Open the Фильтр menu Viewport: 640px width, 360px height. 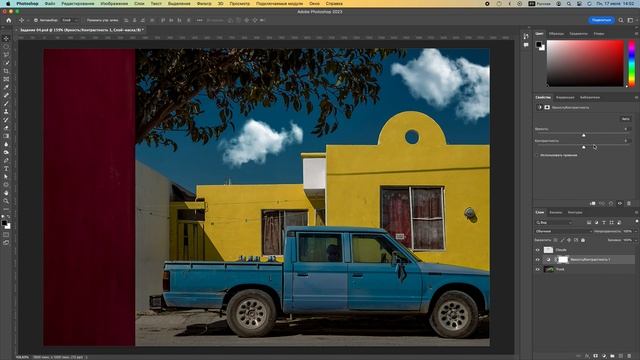[x=204, y=3]
